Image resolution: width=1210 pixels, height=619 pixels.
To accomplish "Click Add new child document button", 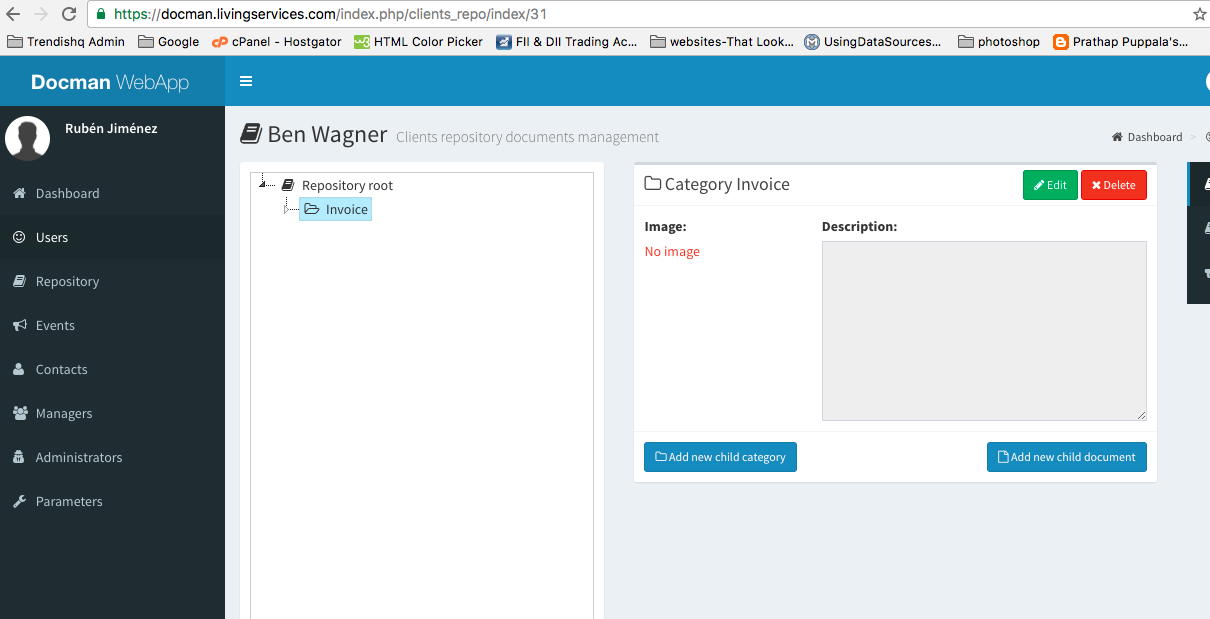I will pyautogui.click(x=1066, y=457).
